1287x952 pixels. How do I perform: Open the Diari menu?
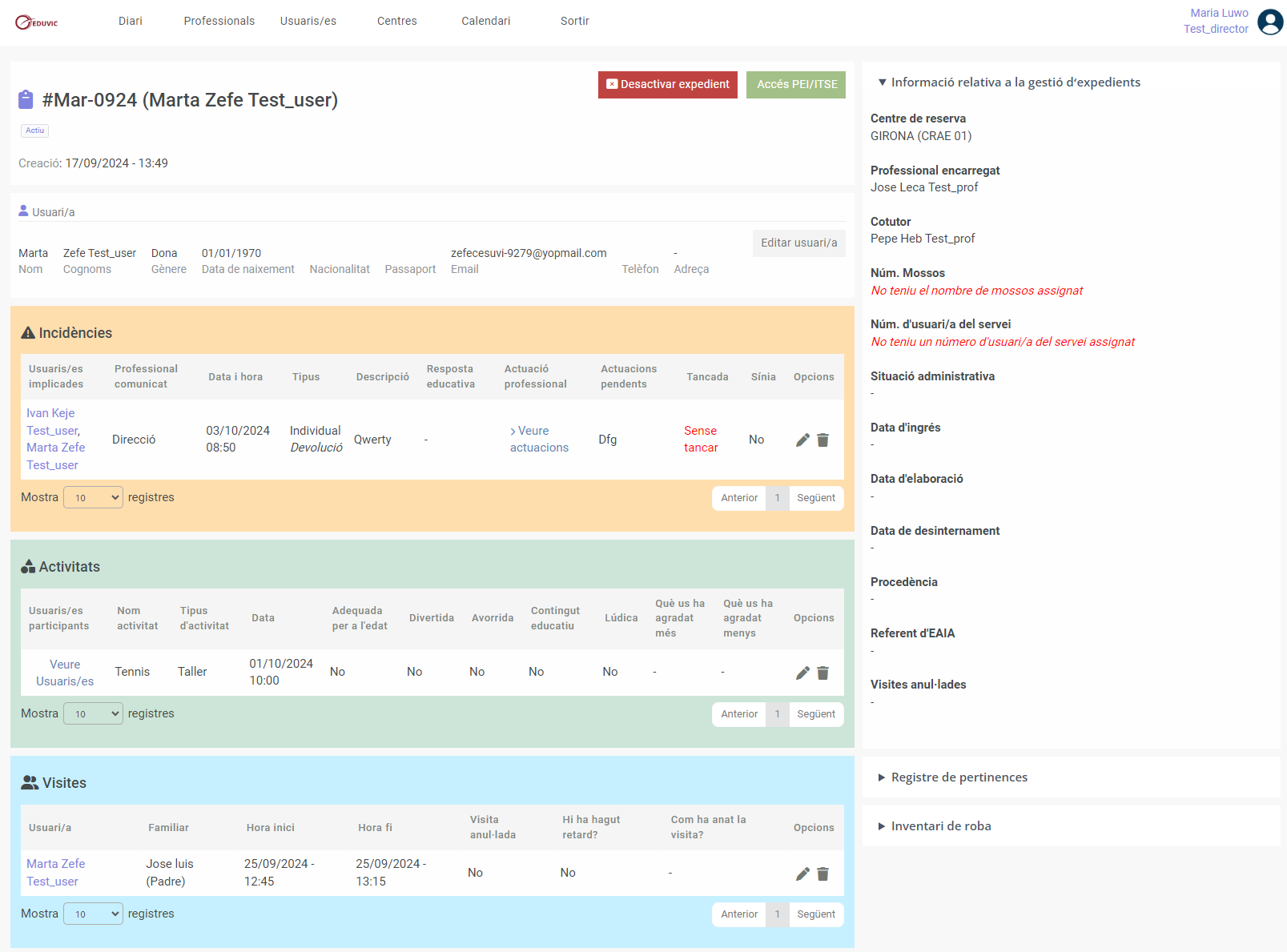tap(131, 21)
